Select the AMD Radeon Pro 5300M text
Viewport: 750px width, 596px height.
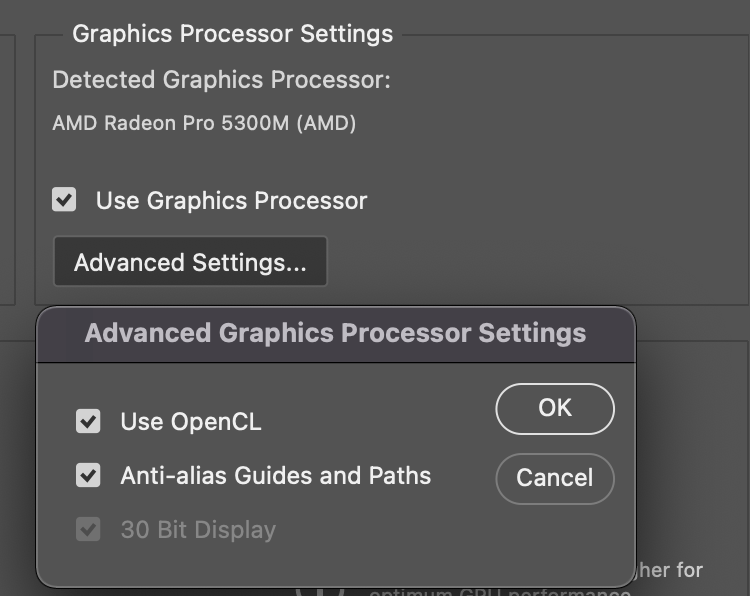point(204,124)
